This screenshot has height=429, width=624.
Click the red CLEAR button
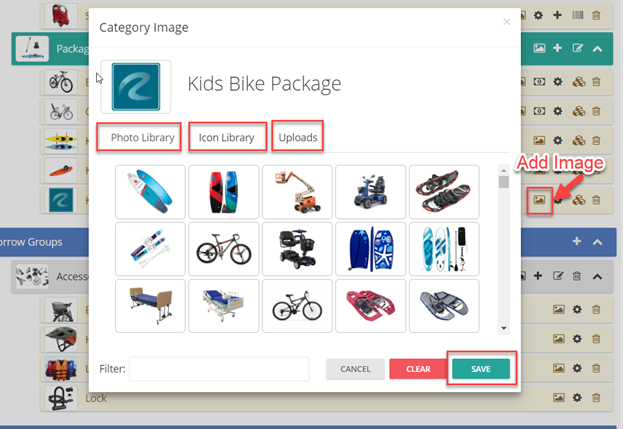tap(418, 369)
